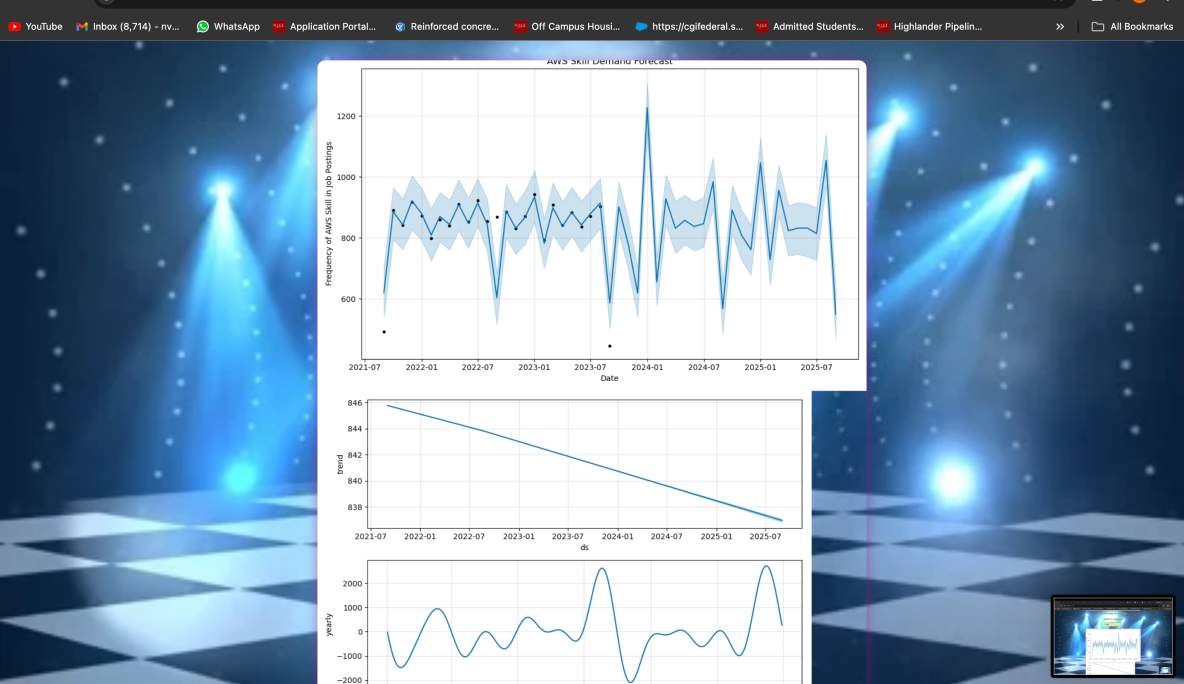Image resolution: width=1184 pixels, height=684 pixels.
Task: Click the "2000" tick on yearly chart
Action: pyautogui.click(x=353, y=584)
